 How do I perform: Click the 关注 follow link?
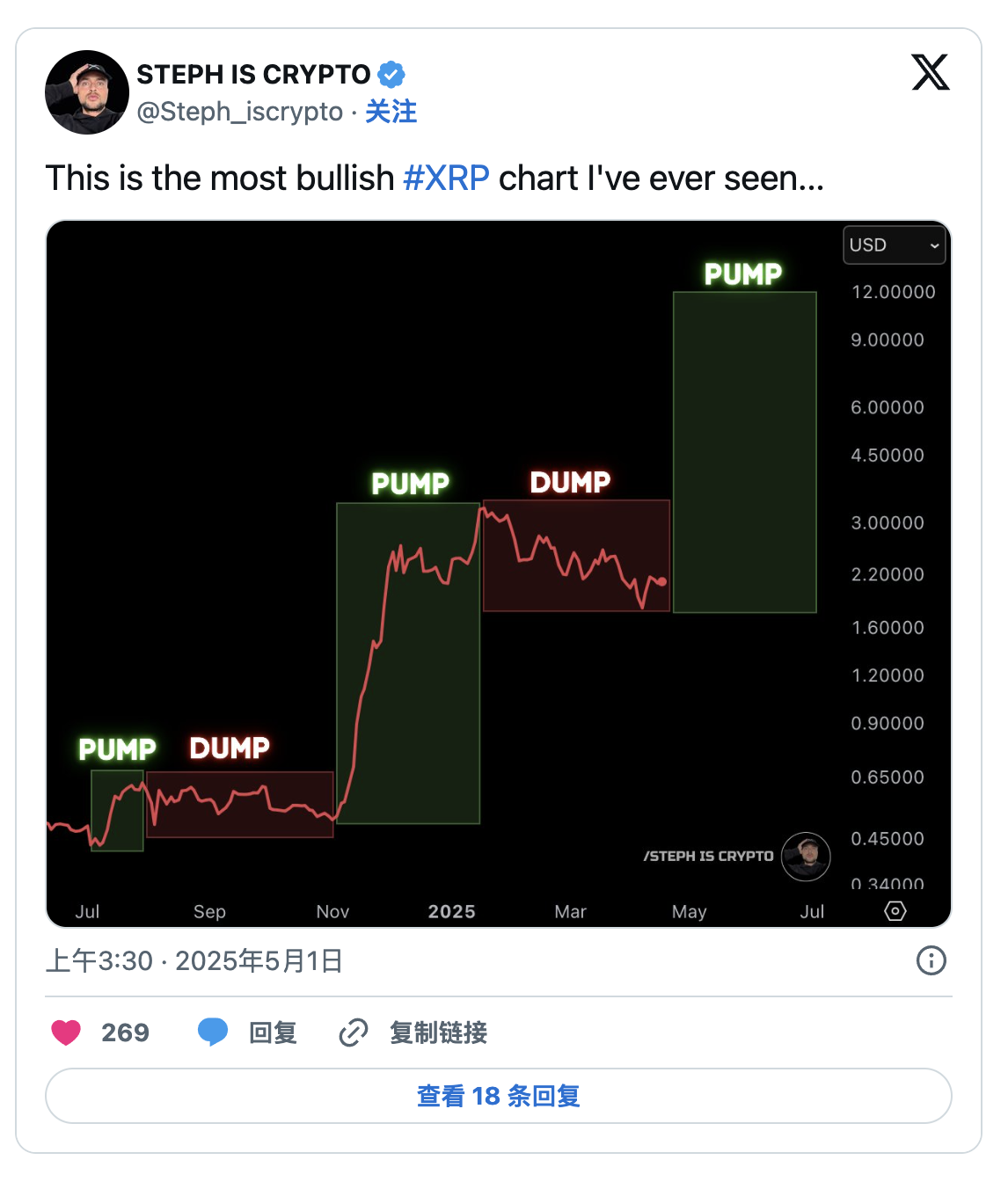click(391, 112)
